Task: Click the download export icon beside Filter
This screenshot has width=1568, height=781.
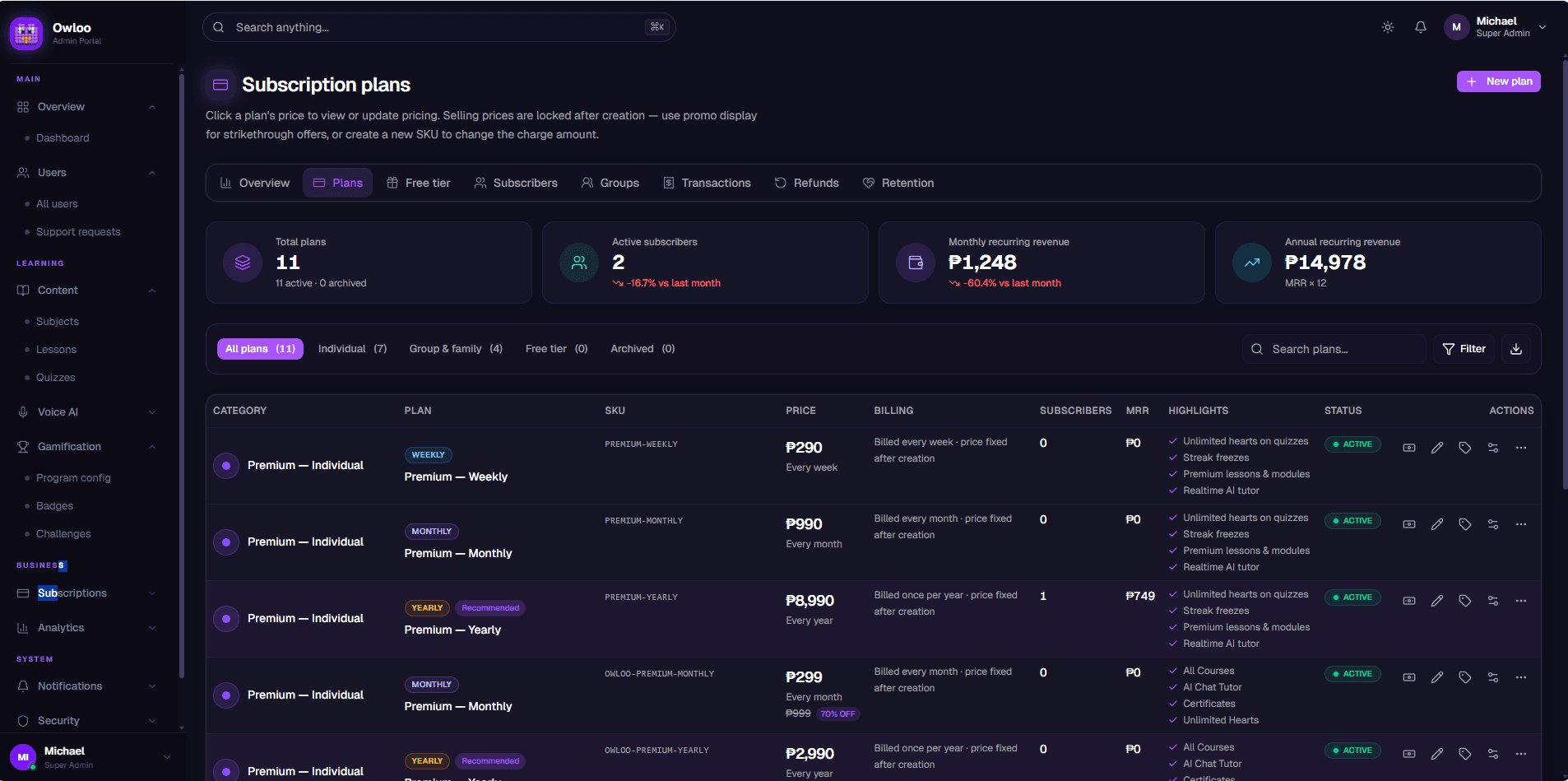Action: 1516,349
